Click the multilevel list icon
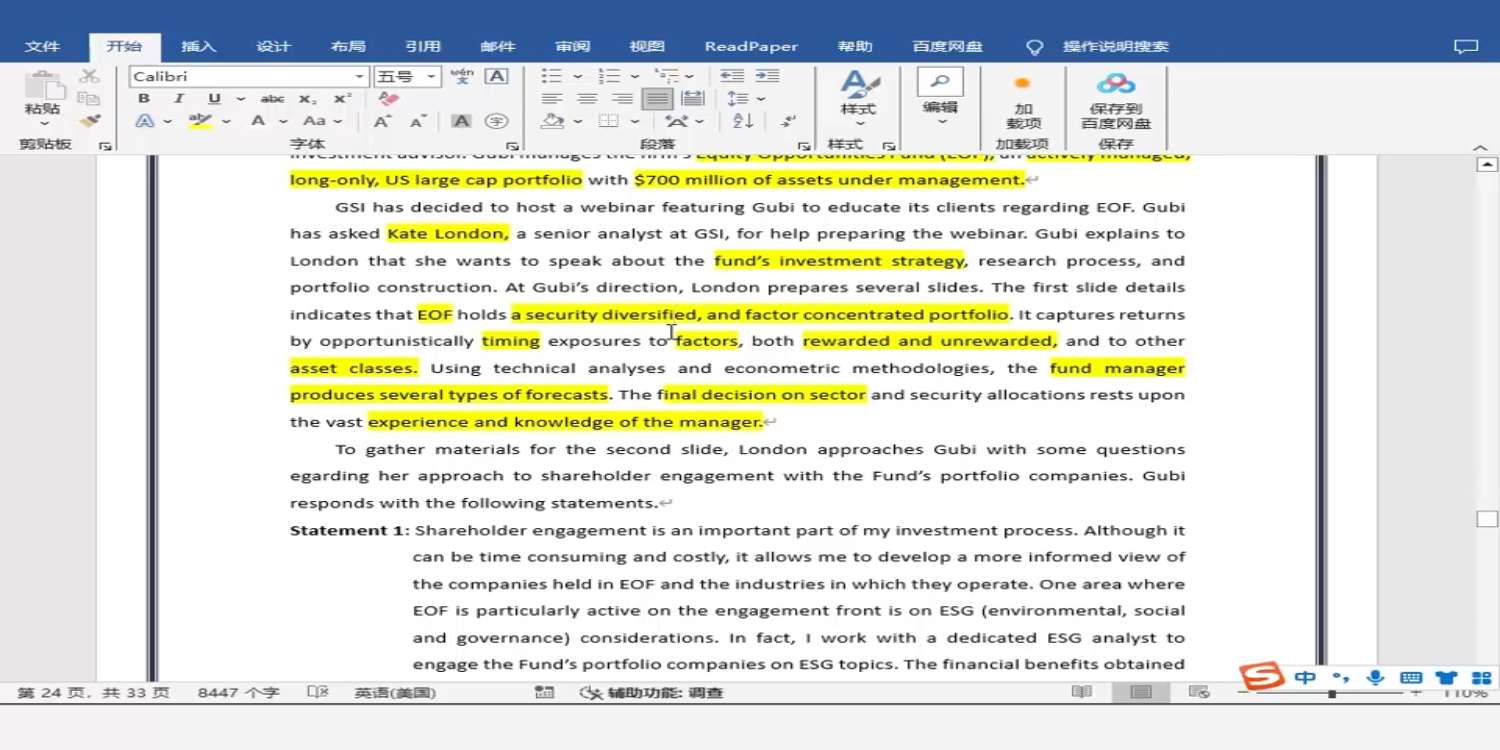Screen dimensions: 1500x750 [666, 76]
